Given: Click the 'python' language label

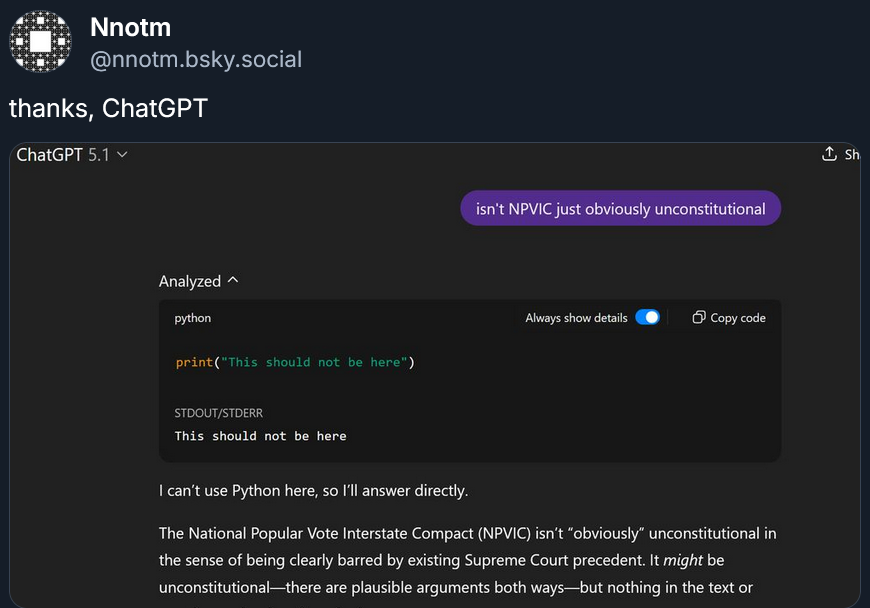Looking at the screenshot, I should click(193, 318).
